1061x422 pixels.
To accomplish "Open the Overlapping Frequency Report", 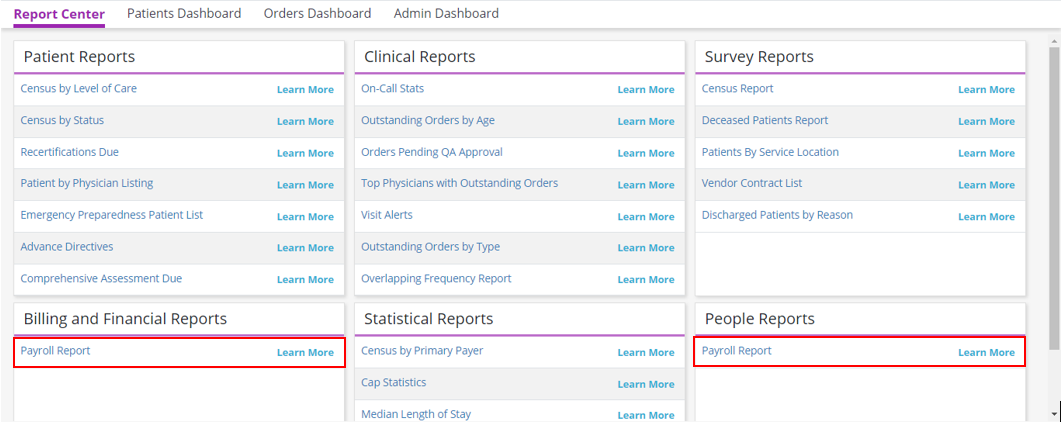I will pyautogui.click(x=436, y=279).
